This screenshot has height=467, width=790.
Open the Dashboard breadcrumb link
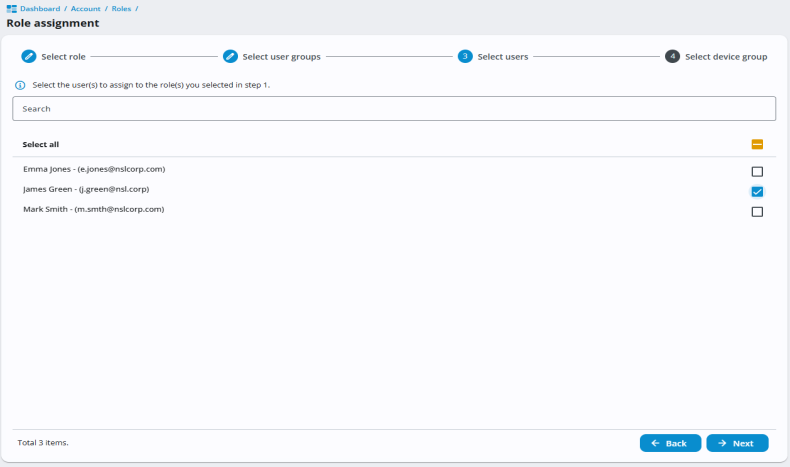[x=40, y=9]
